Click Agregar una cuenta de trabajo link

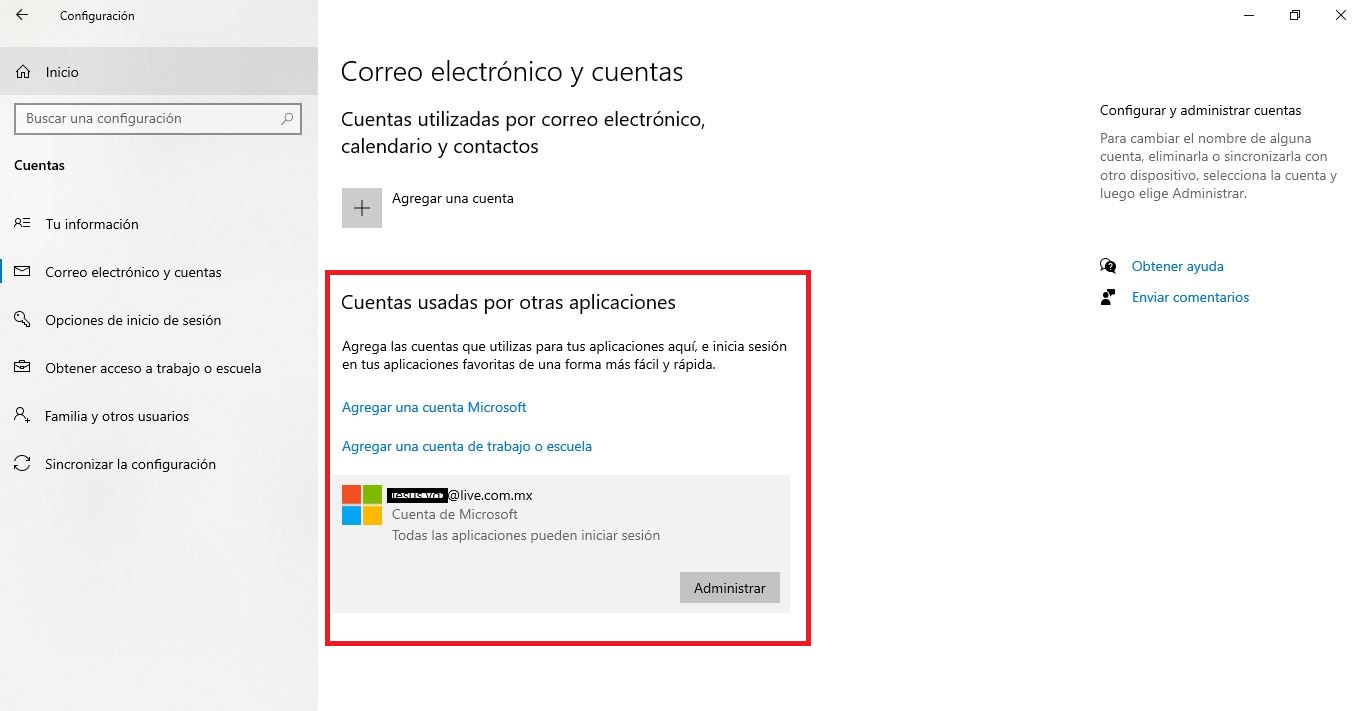467,446
